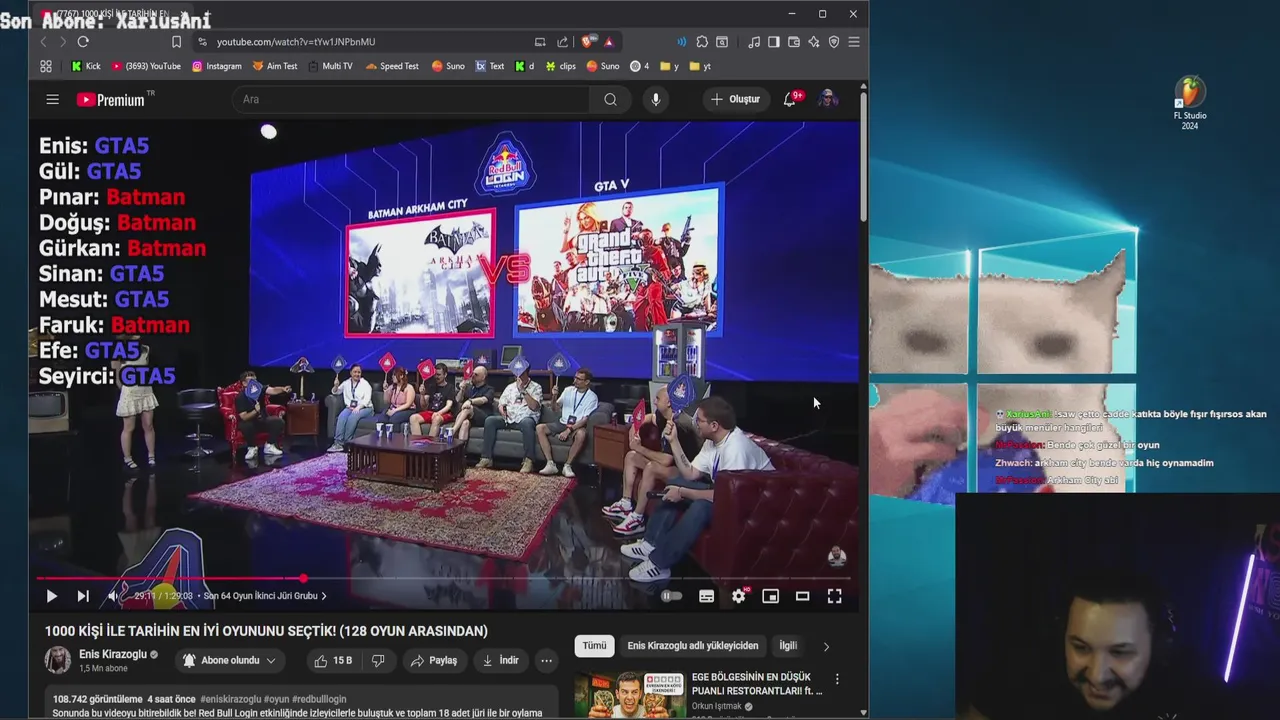1280x720 pixels.
Task: Skip to the next video
Action: (83, 596)
